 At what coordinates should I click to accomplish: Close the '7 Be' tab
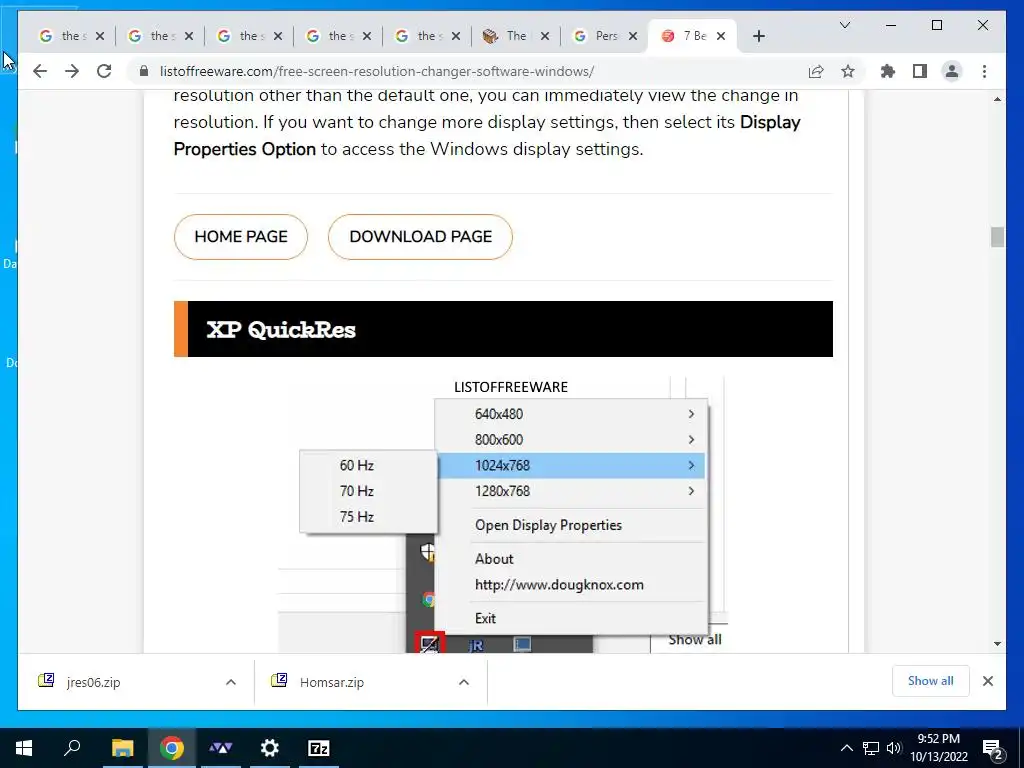[x=721, y=36]
